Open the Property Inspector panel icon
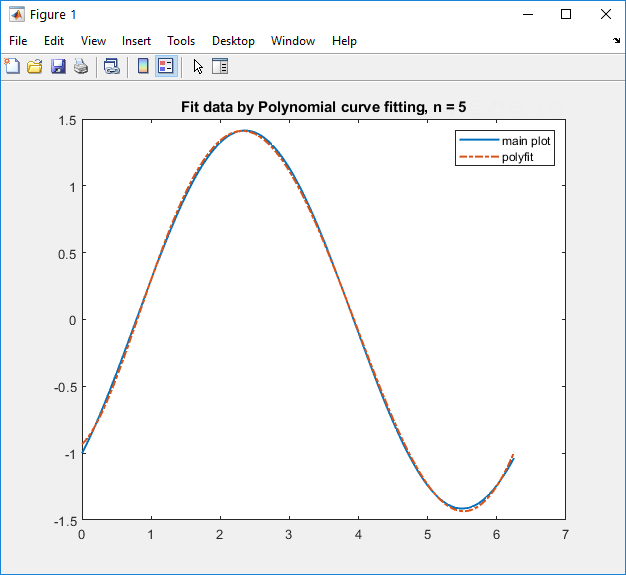The image size is (626, 575). (x=220, y=67)
